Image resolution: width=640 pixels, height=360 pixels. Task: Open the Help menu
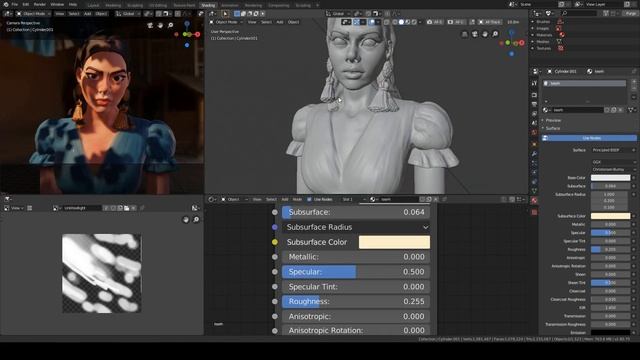coord(73,4)
